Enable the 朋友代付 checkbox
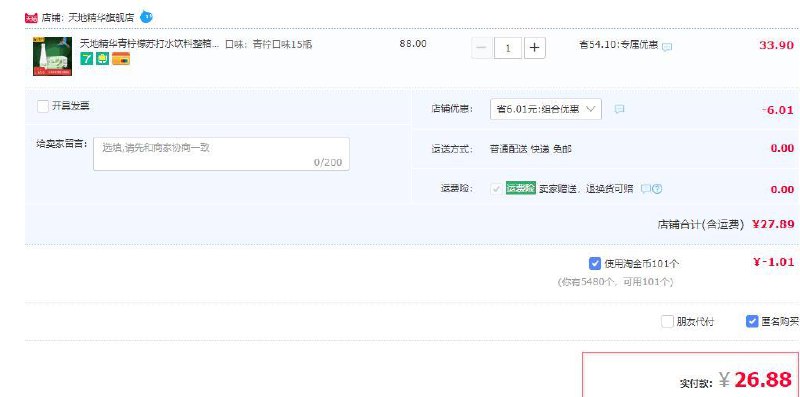 click(667, 321)
